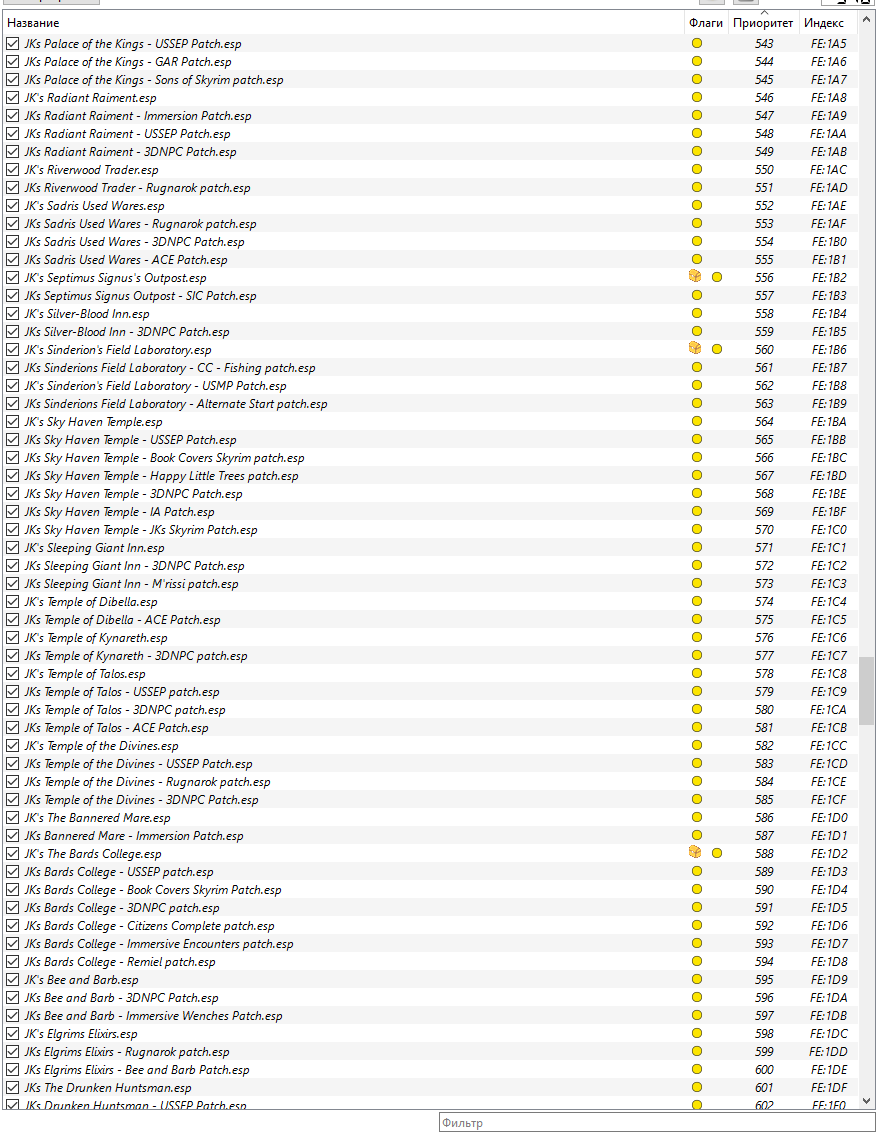Select row JKs Bards College - Immersive Encounters patch.esp
The width and height of the screenshot is (877, 1133).
pyautogui.click(x=431, y=944)
